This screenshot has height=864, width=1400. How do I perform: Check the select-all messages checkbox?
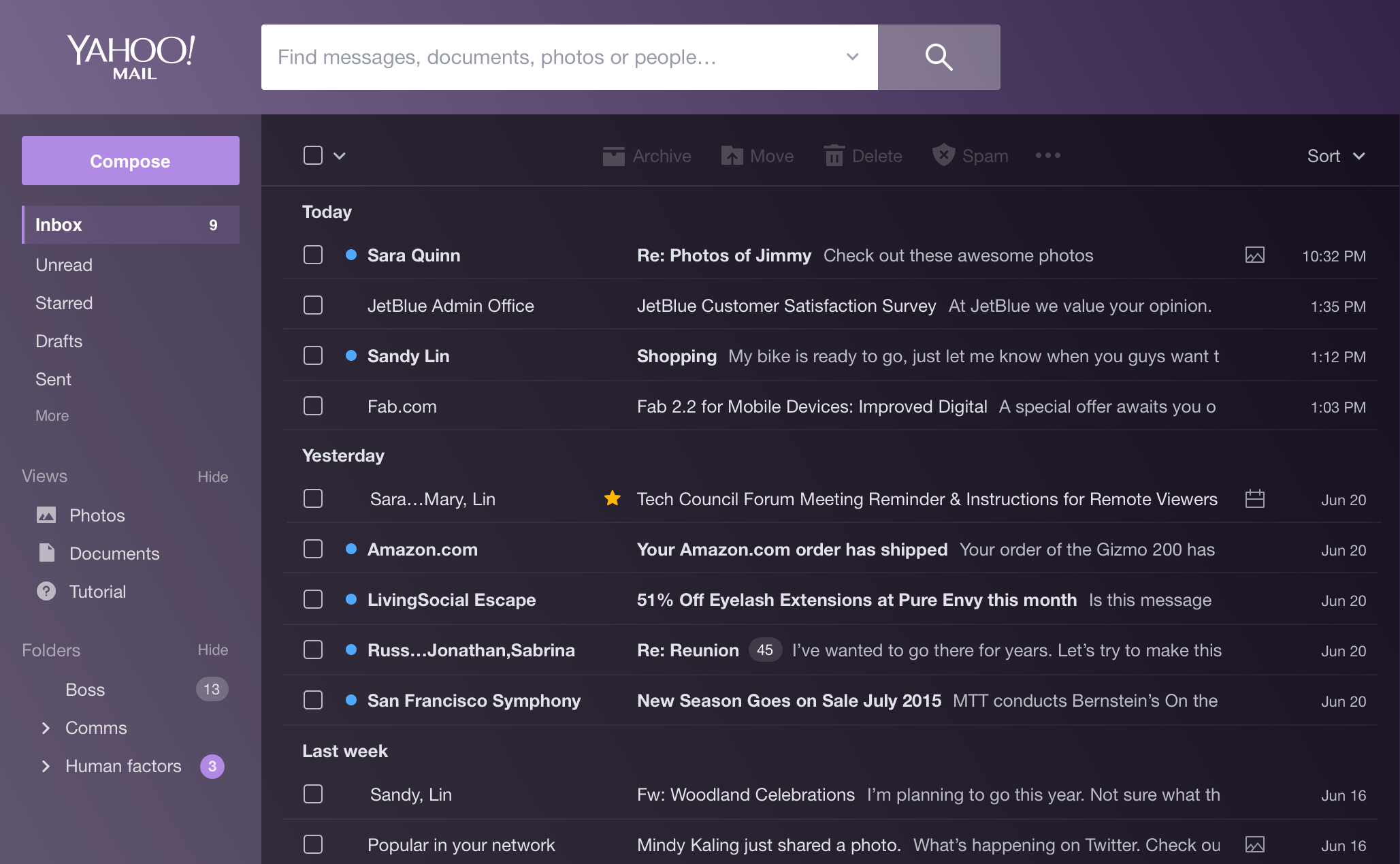coord(312,155)
